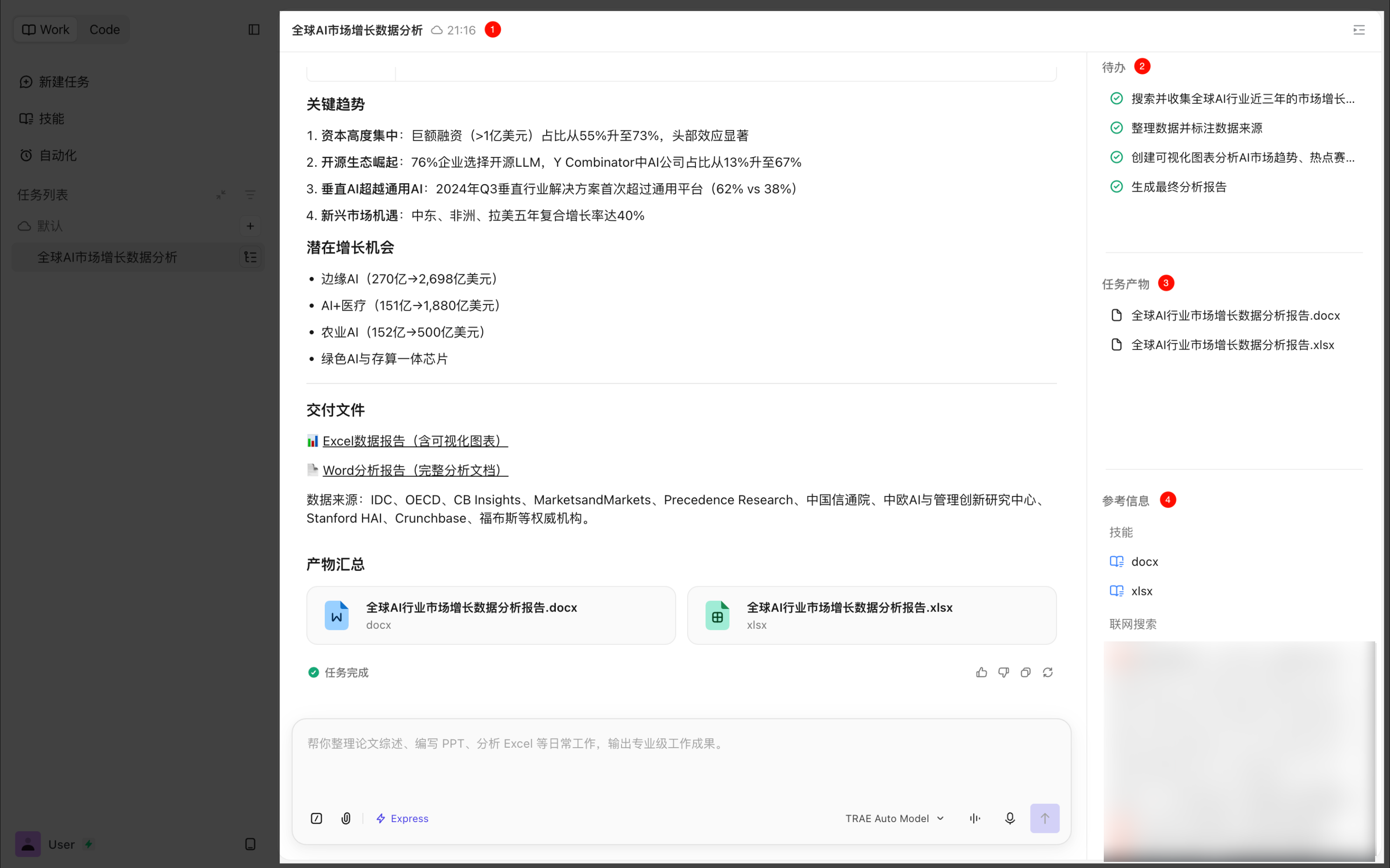Image resolution: width=1390 pixels, height=868 pixels.
Task: Add a task with the plus beside 默认
Action: click(250, 226)
